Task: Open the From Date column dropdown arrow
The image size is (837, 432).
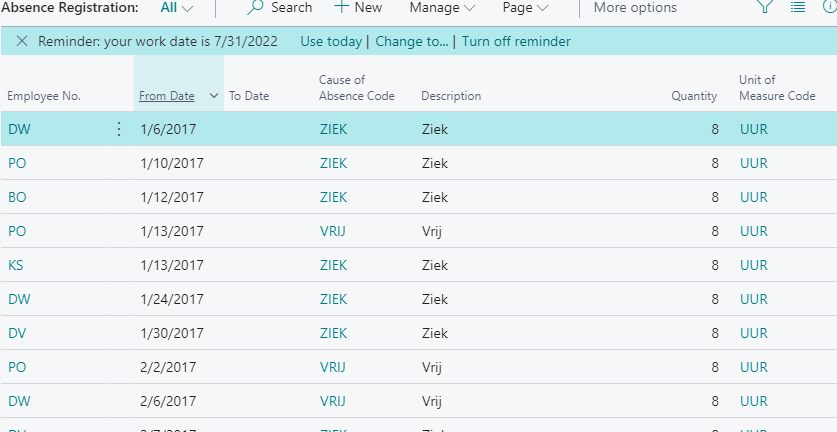Action: click(x=214, y=96)
